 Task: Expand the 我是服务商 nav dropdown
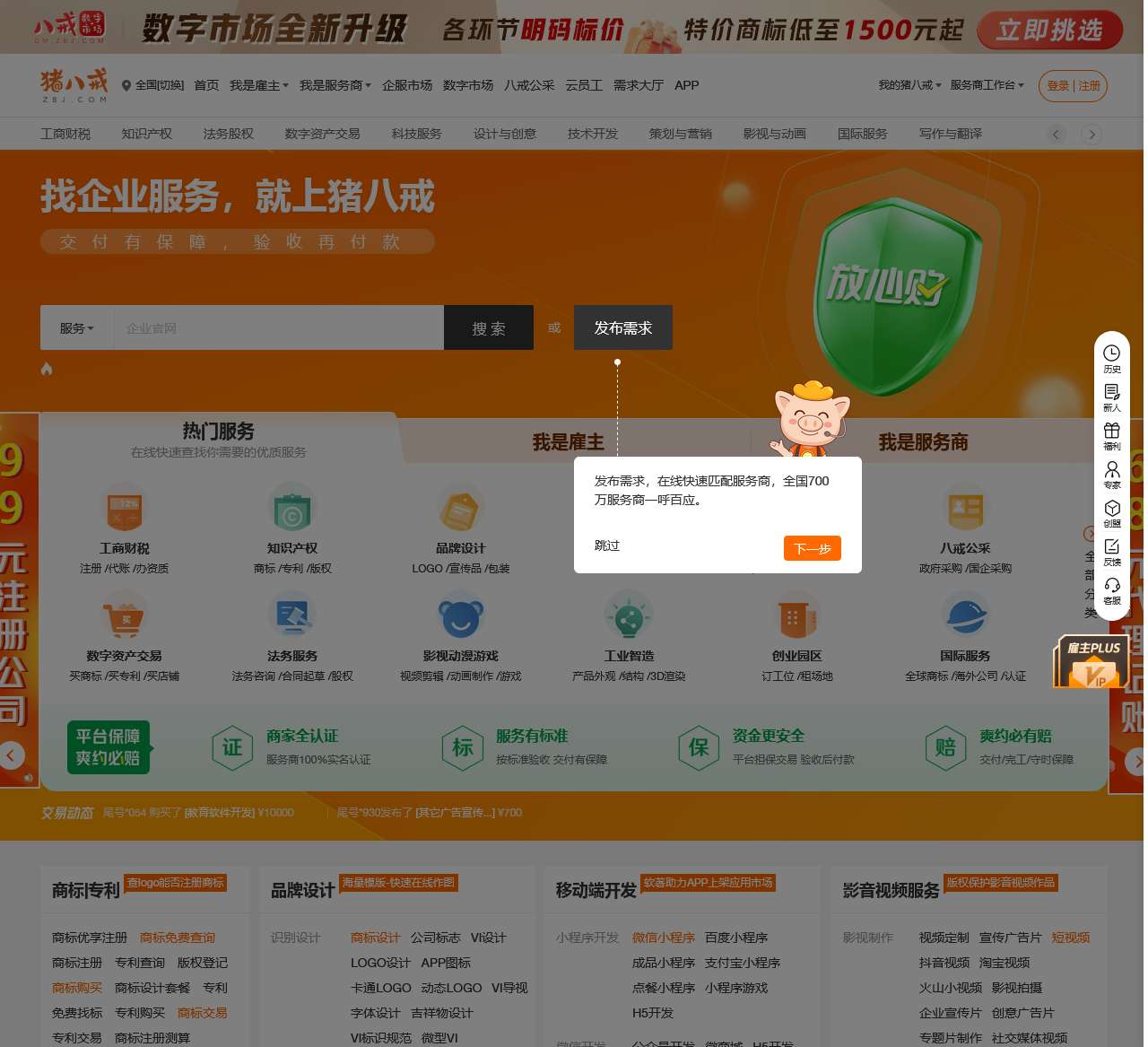[335, 85]
